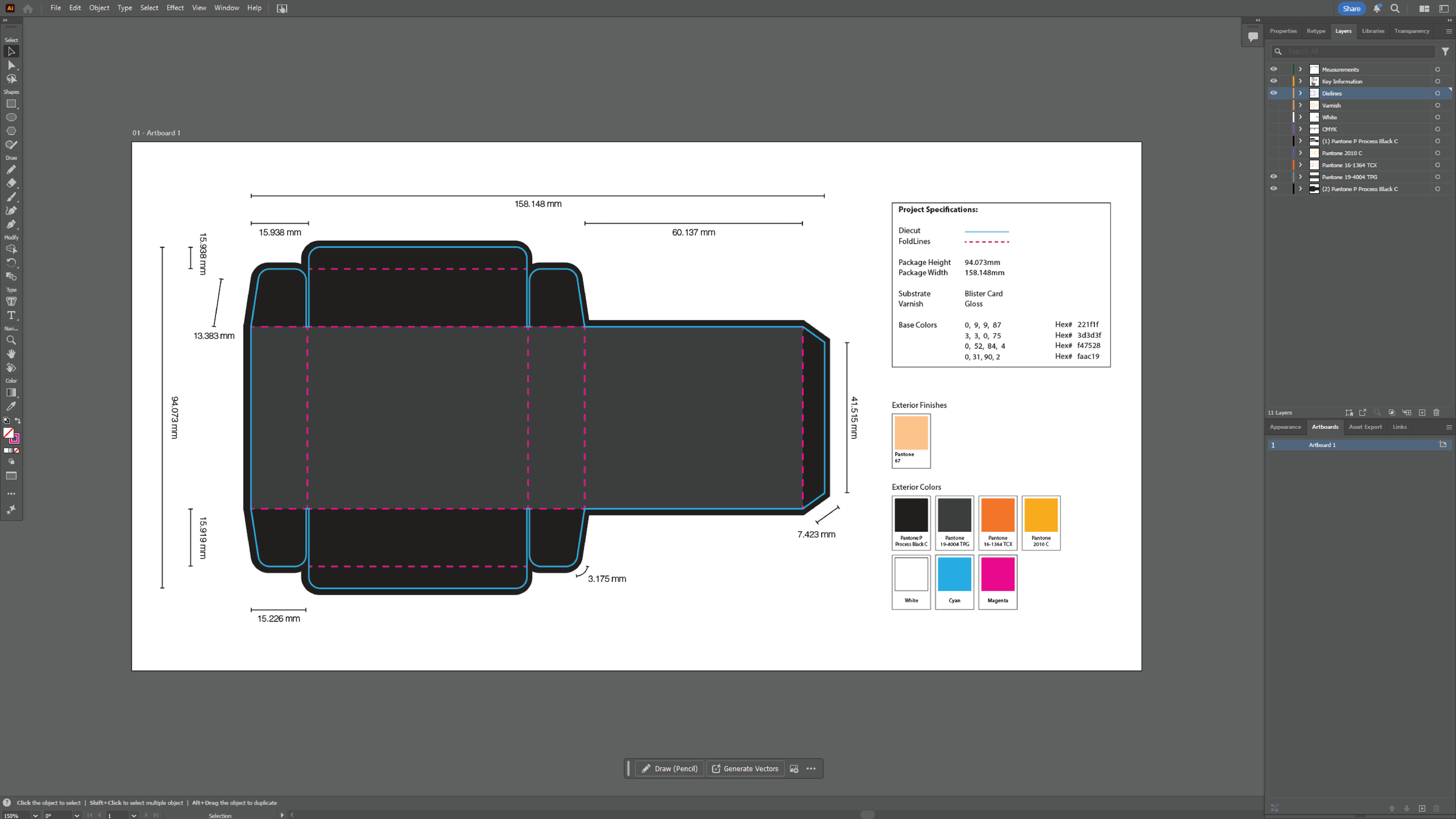Open the zoom level dropdown
Viewport: 1456px width, 819px height.
35,816
